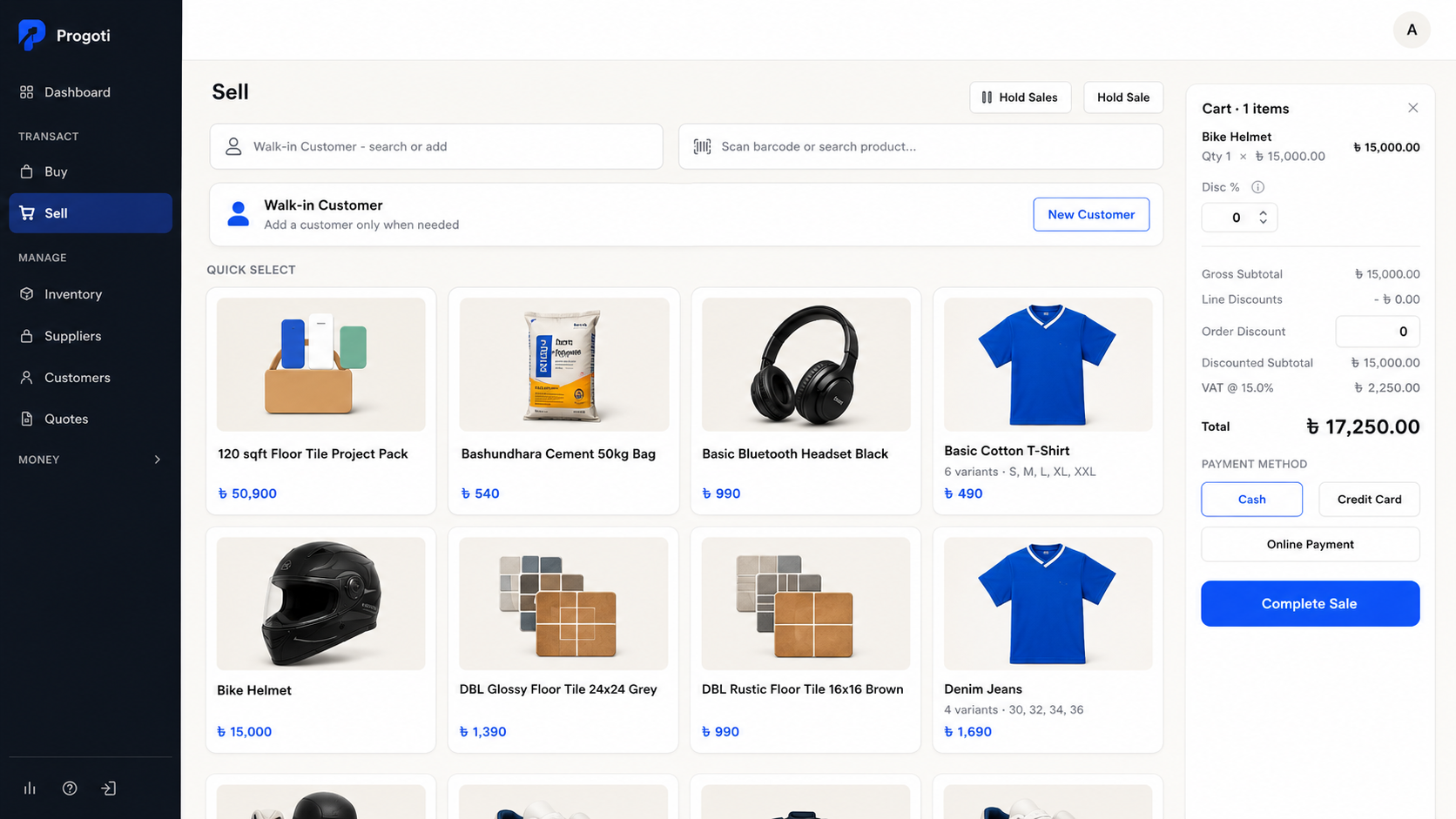Click the Gross Subtotal label

coord(1242,274)
